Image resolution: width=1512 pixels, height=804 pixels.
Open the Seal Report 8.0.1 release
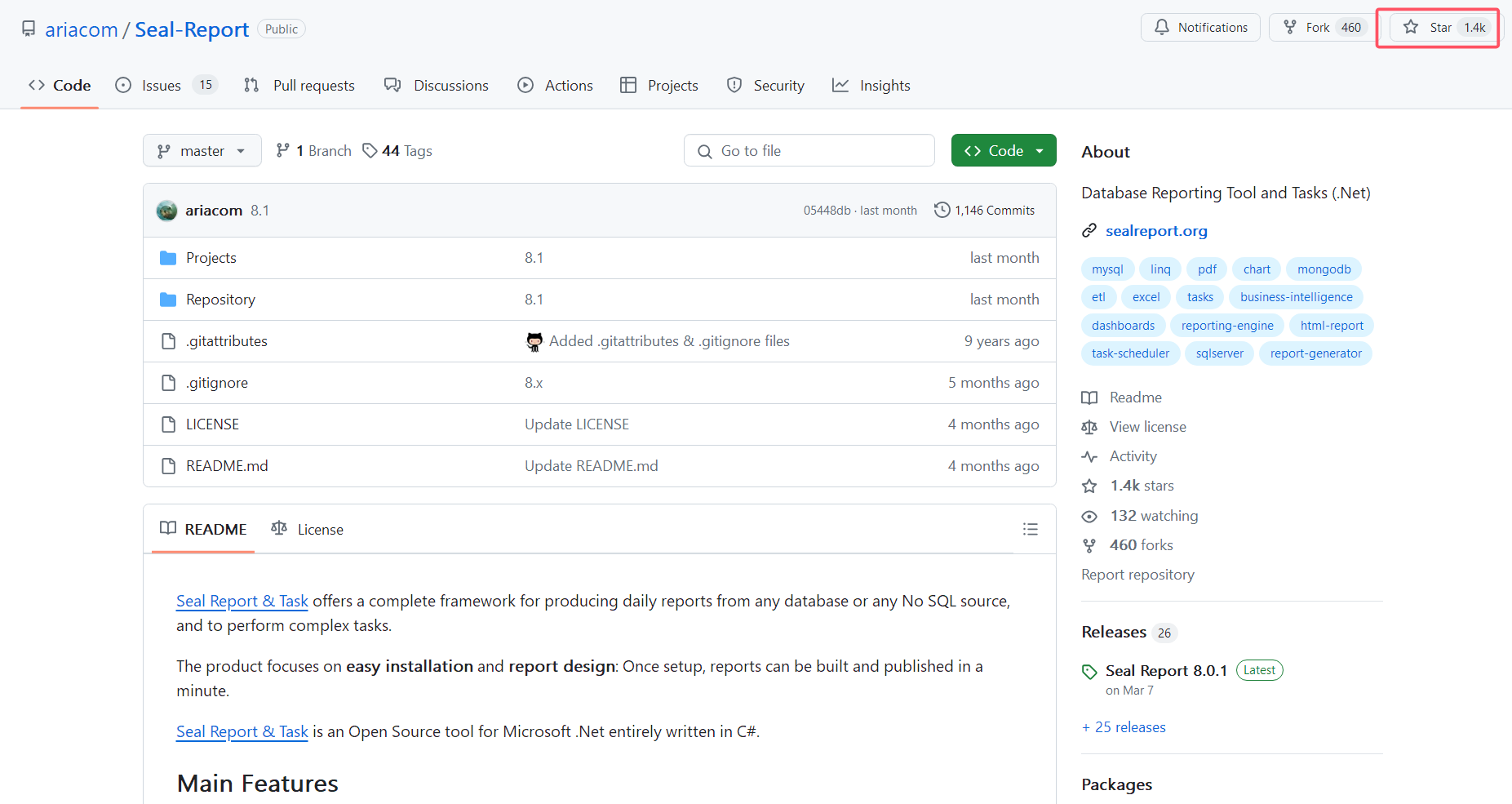point(1166,671)
